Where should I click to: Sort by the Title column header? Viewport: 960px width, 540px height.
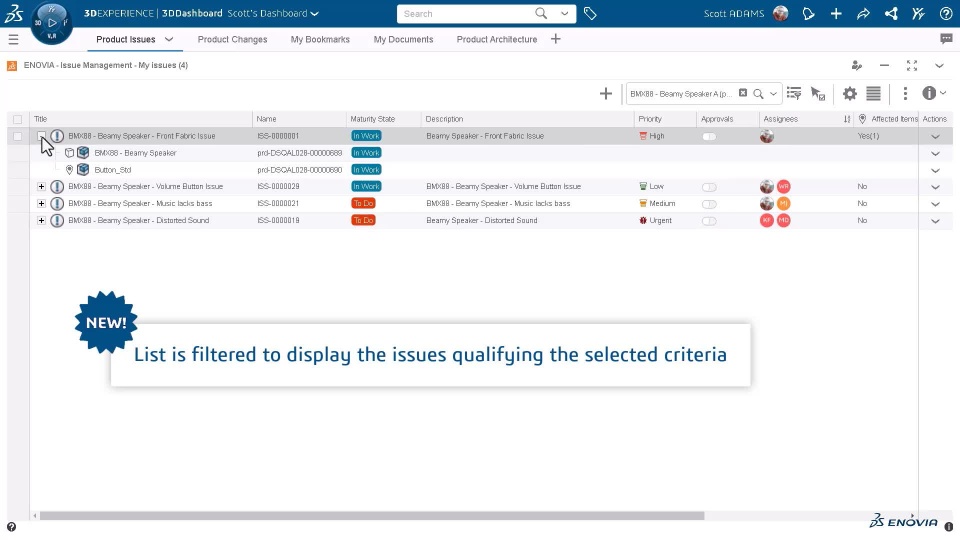(40, 119)
